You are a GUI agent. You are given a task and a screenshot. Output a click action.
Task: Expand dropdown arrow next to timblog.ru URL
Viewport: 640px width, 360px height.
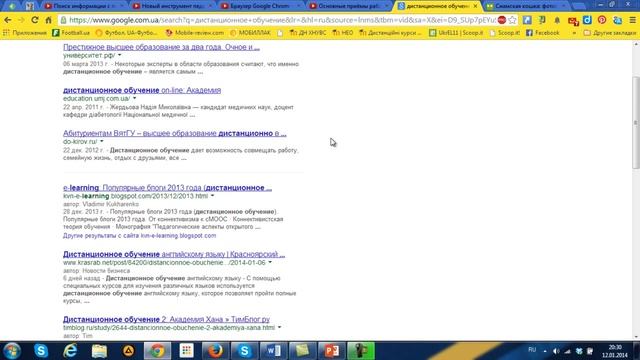click(279, 327)
